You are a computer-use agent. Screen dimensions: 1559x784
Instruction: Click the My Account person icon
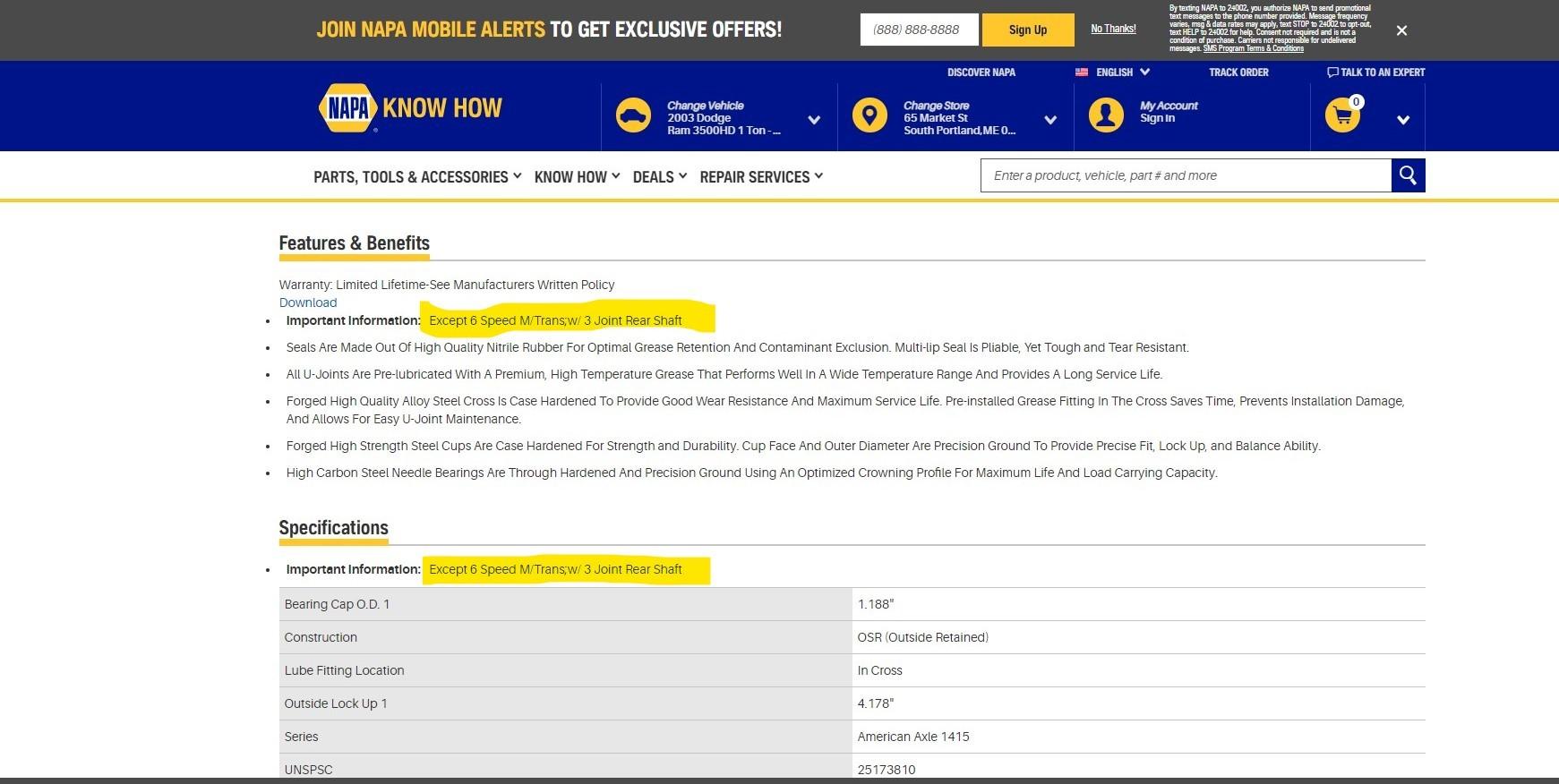click(1106, 115)
